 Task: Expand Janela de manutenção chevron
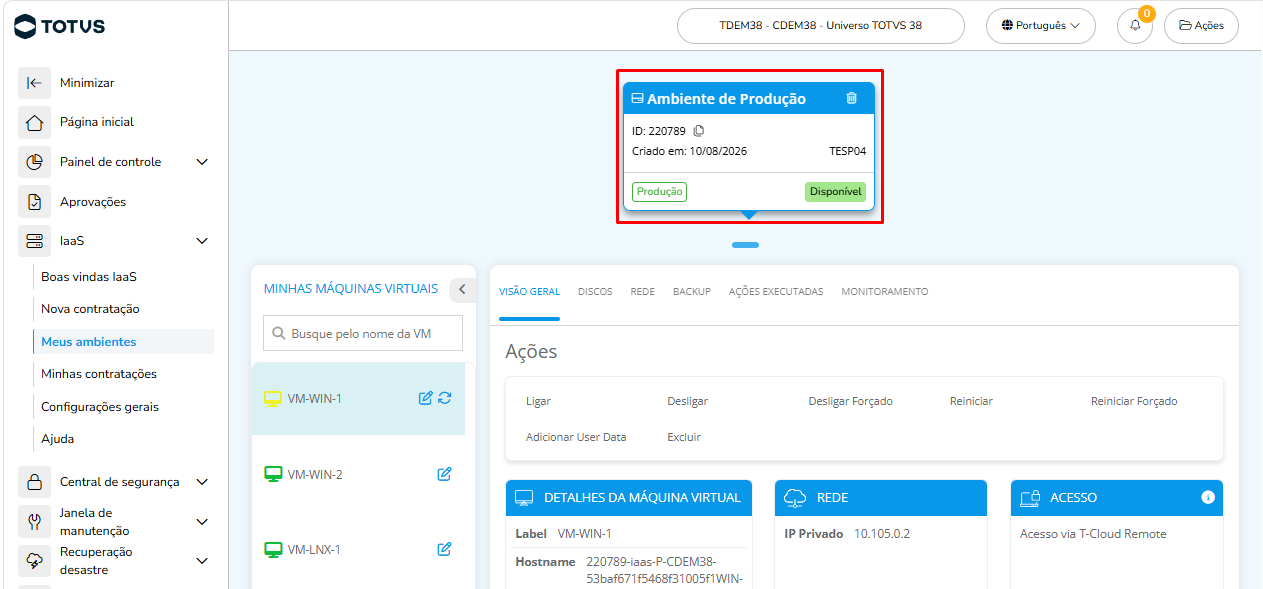coord(202,522)
